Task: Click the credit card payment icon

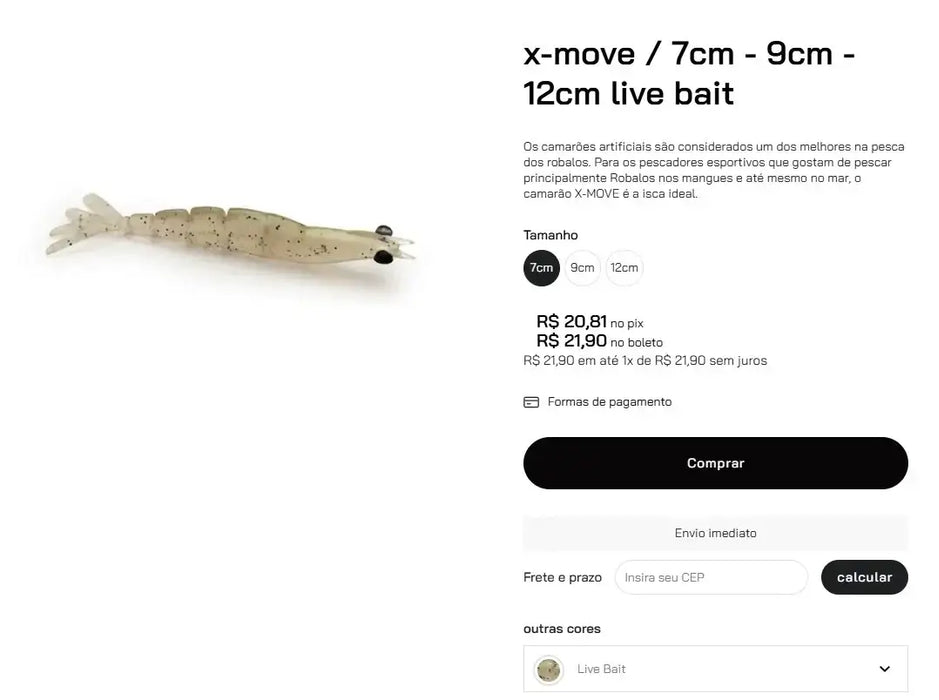Action: [531, 402]
